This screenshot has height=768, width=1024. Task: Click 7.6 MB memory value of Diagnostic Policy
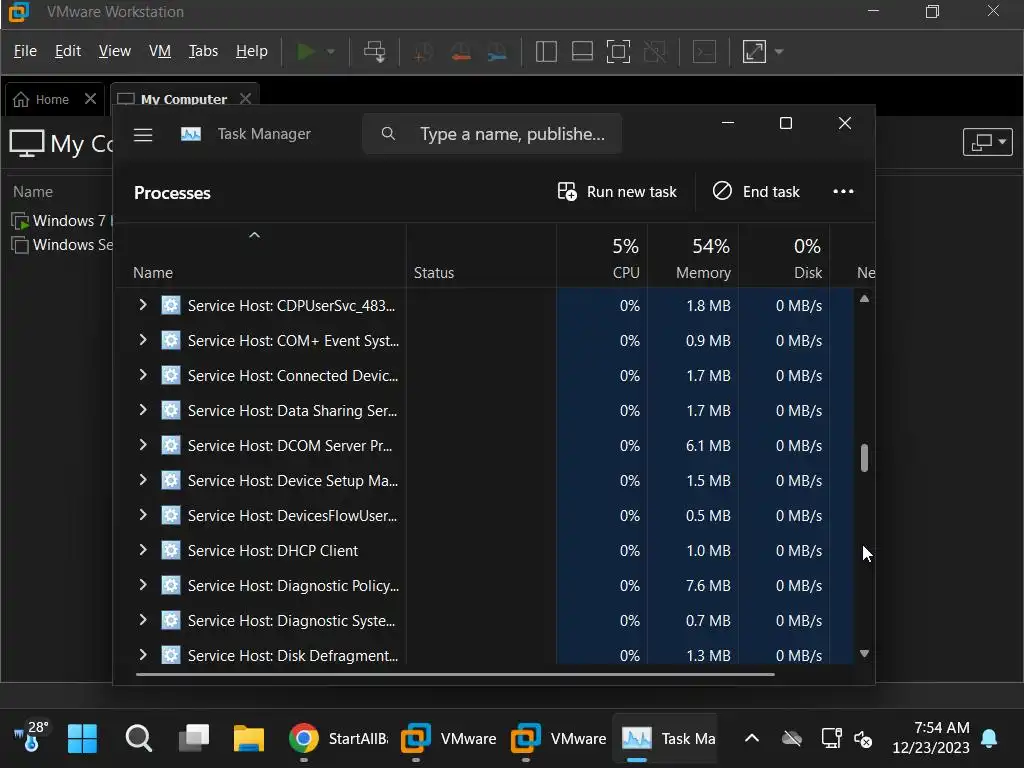[x=708, y=586]
